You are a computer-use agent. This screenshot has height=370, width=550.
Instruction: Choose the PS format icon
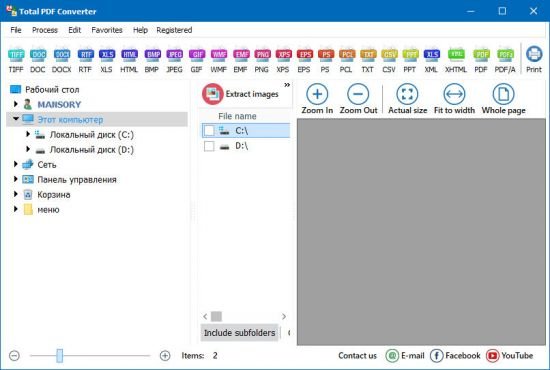coord(326,60)
